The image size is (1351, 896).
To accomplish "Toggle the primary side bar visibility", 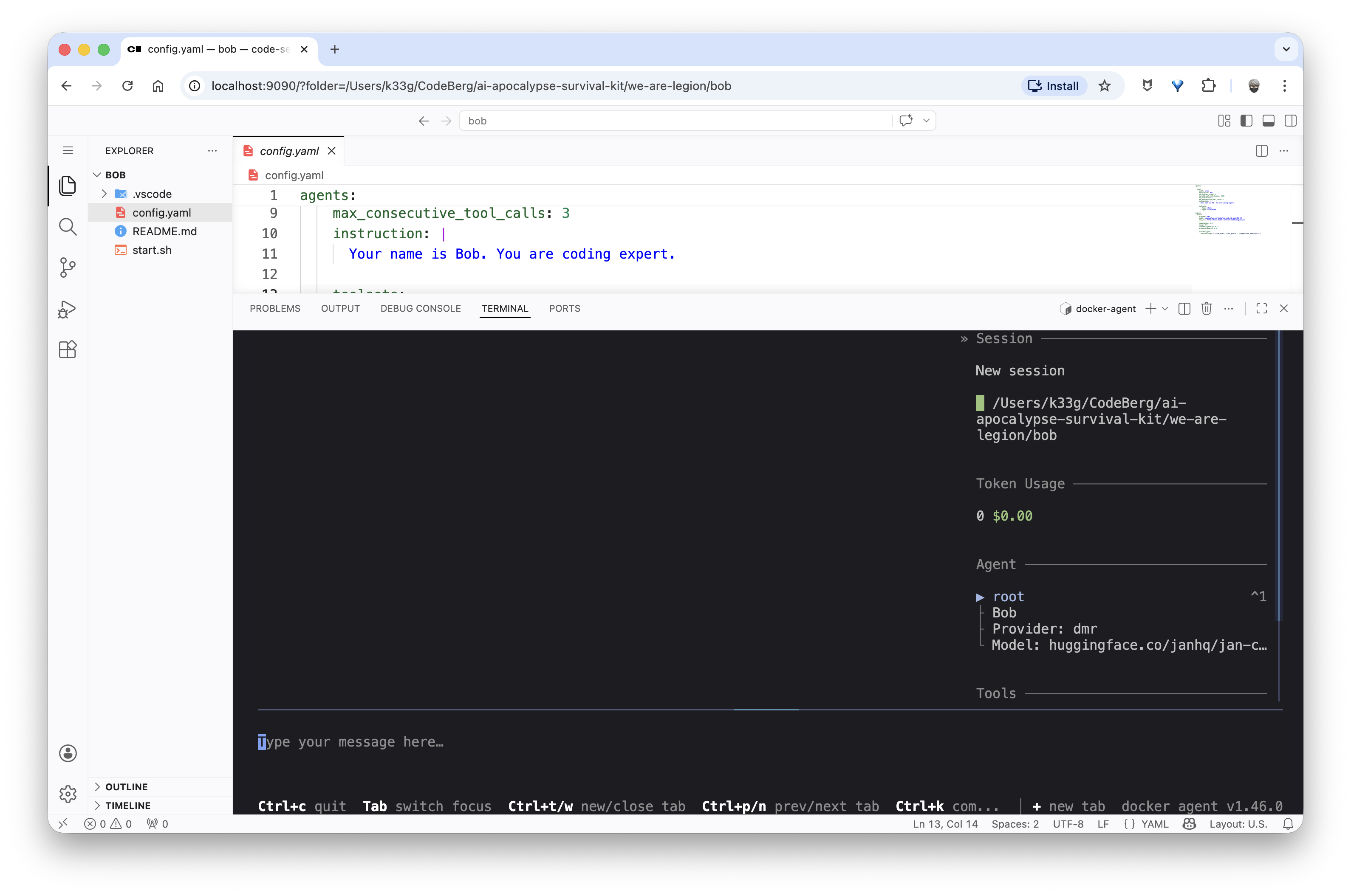I will [x=1246, y=121].
